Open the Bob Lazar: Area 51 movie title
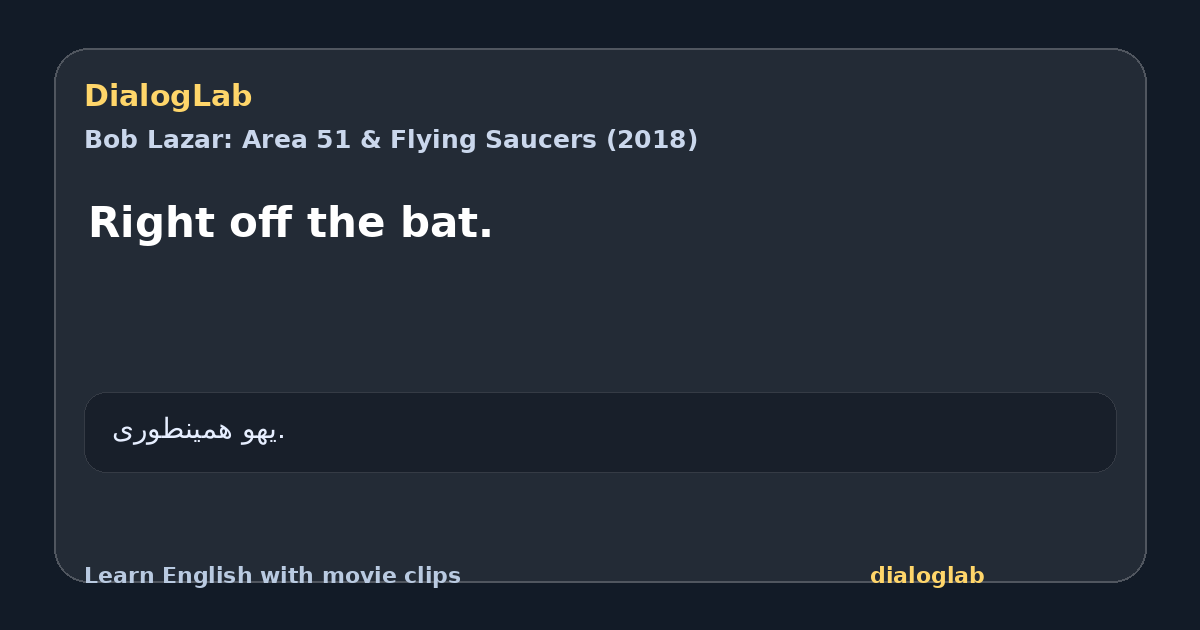The height and width of the screenshot is (630, 1200). pos(391,140)
